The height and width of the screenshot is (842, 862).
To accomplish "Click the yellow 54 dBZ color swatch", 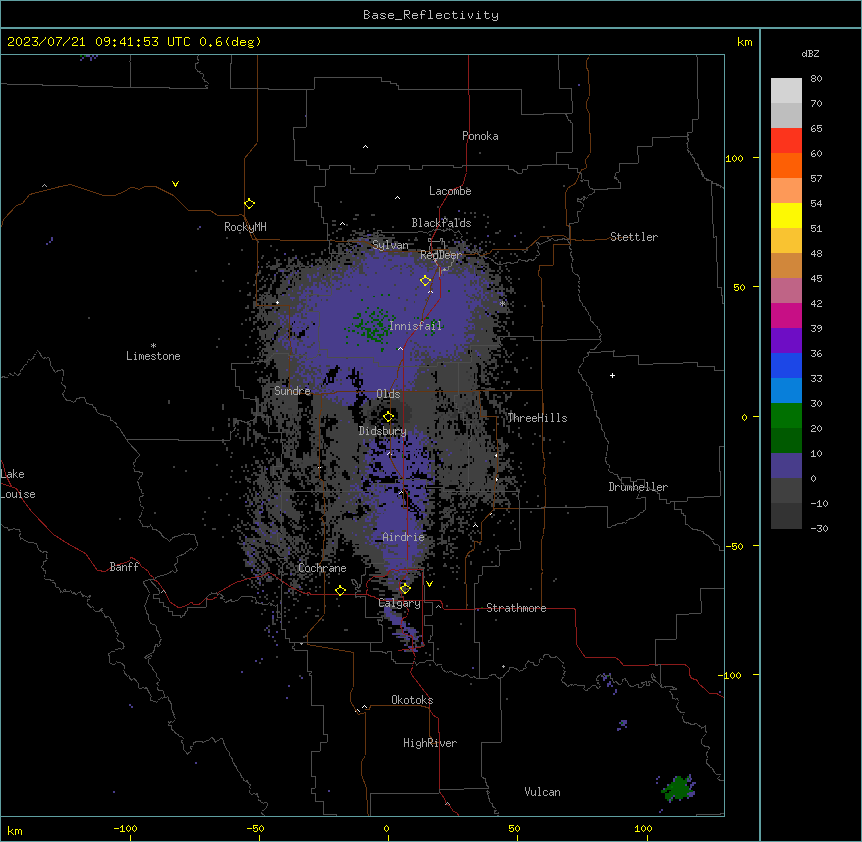I will (x=786, y=215).
